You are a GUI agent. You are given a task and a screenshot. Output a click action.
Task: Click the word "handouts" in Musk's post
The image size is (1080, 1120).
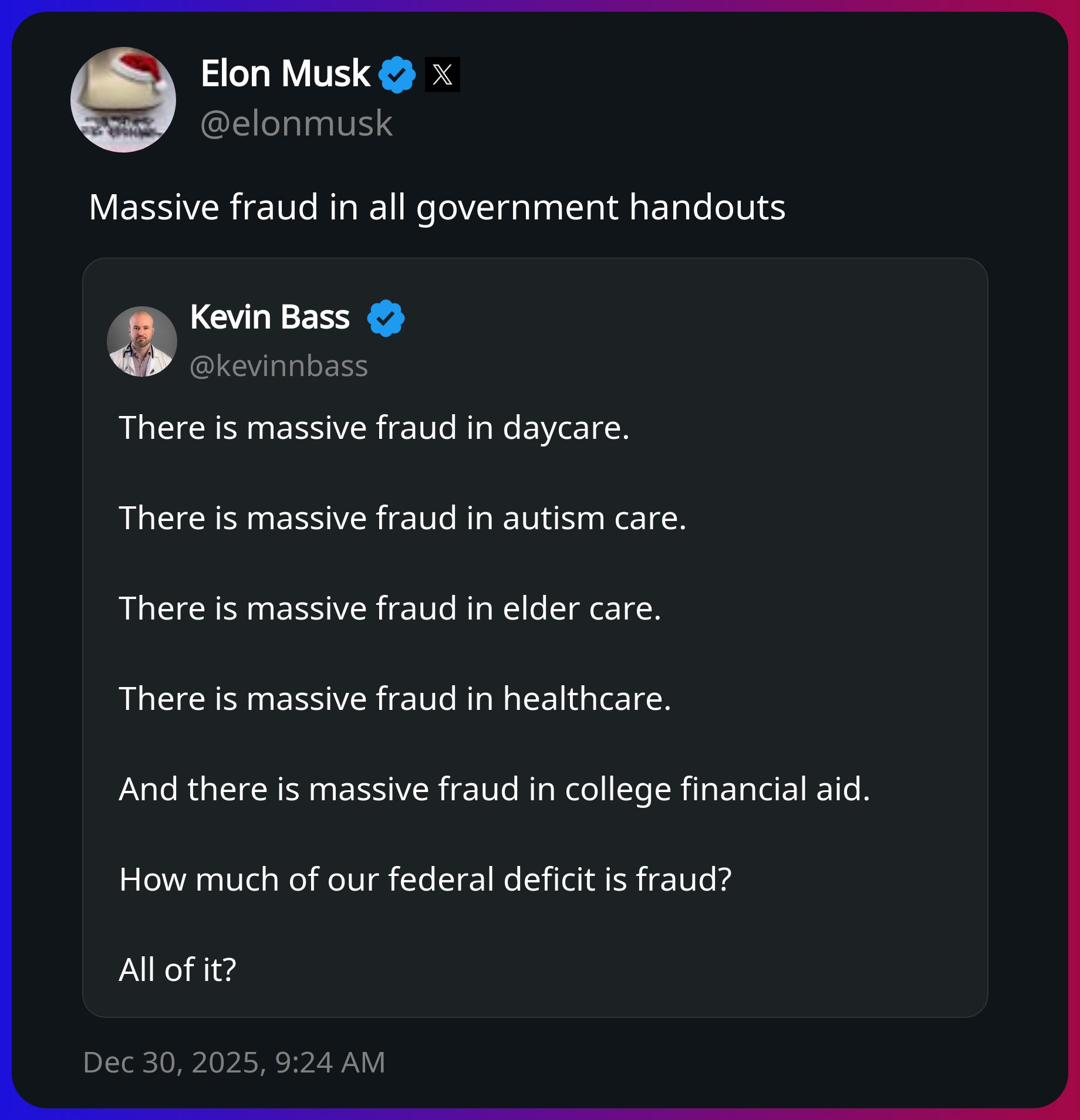[x=707, y=207]
